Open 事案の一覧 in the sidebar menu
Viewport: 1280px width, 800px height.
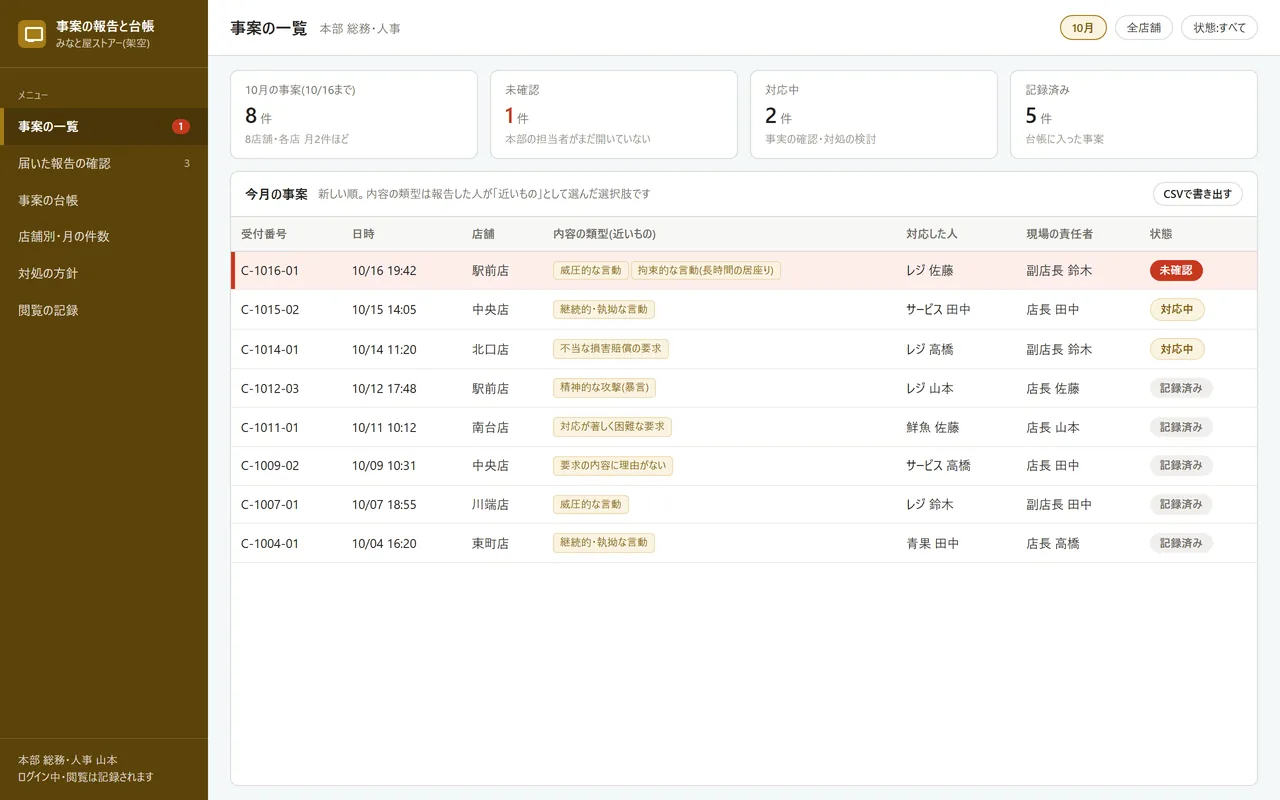104,126
